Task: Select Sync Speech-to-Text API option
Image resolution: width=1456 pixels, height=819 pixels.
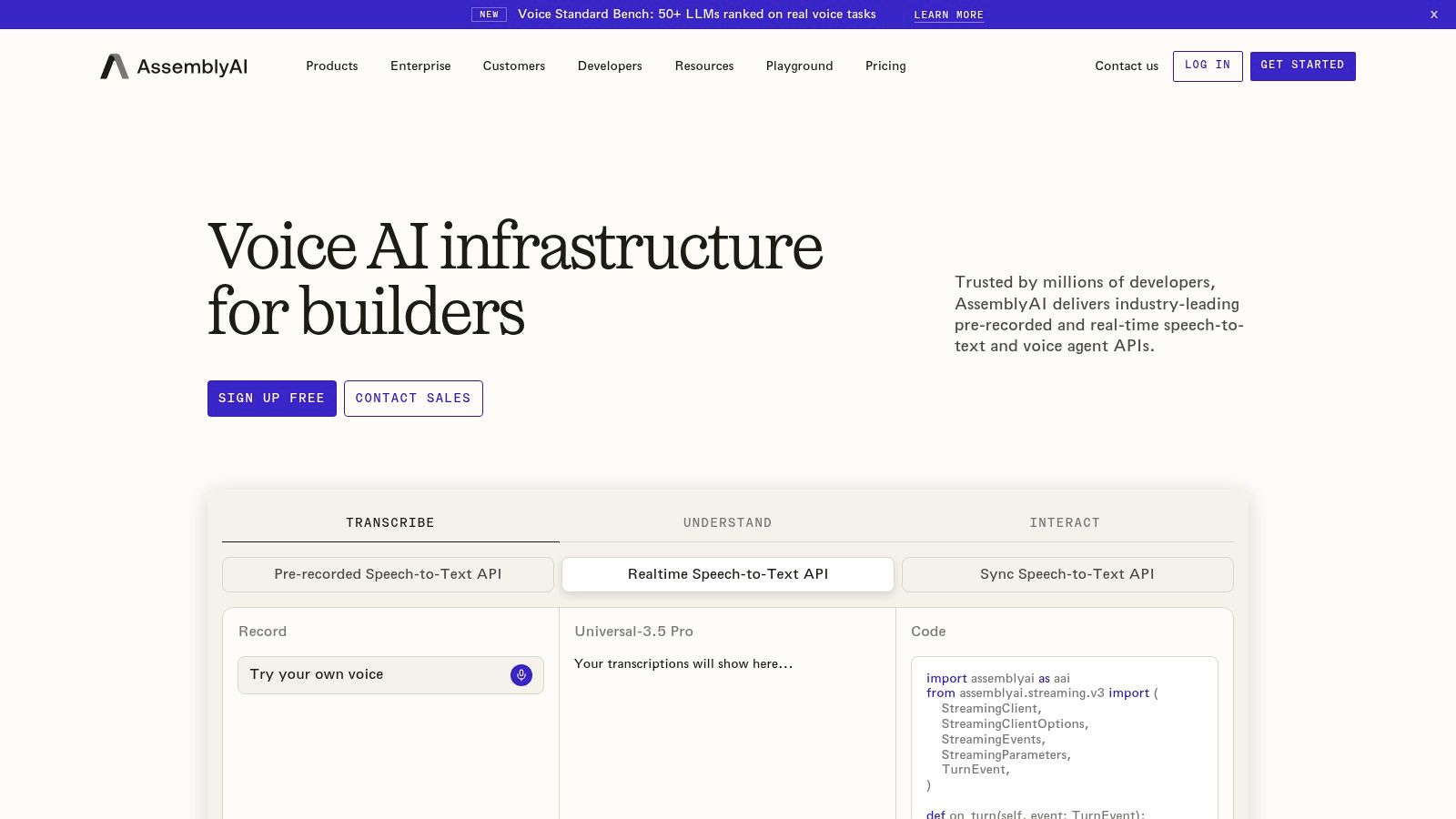Action: [1067, 574]
